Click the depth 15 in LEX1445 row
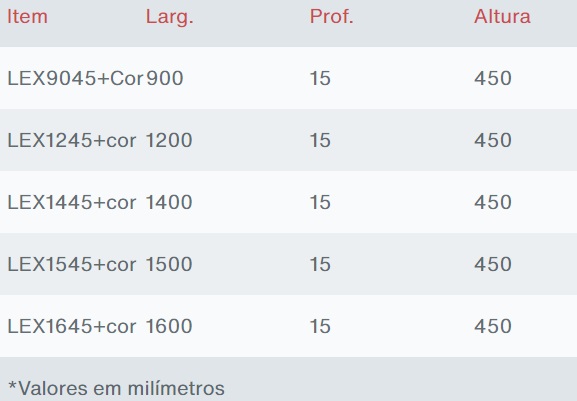The image size is (577, 401). pyautogui.click(x=320, y=202)
